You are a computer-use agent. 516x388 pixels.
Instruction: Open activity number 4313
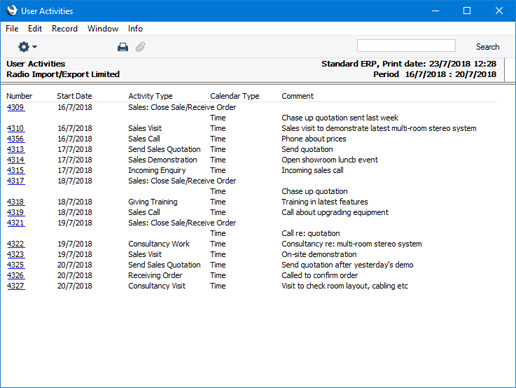coord(15,149)
